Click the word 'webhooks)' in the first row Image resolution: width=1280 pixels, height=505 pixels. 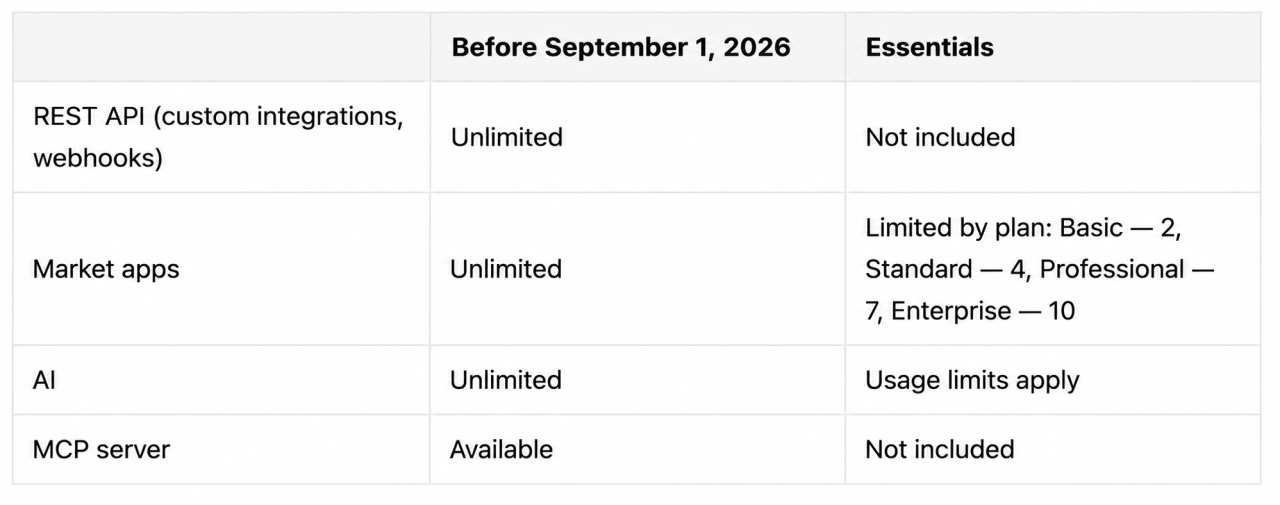click(x=98, y=159)
